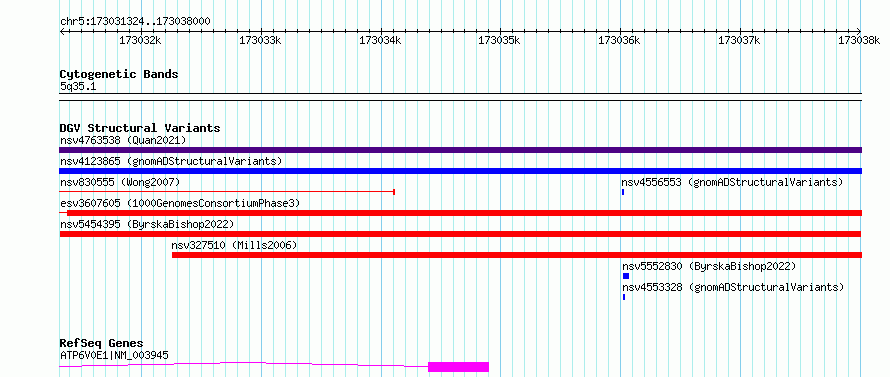Viewport: 890px width, 377px height.
Task: Select the red nsv327510 variant bar
Action: click(517, 255)
